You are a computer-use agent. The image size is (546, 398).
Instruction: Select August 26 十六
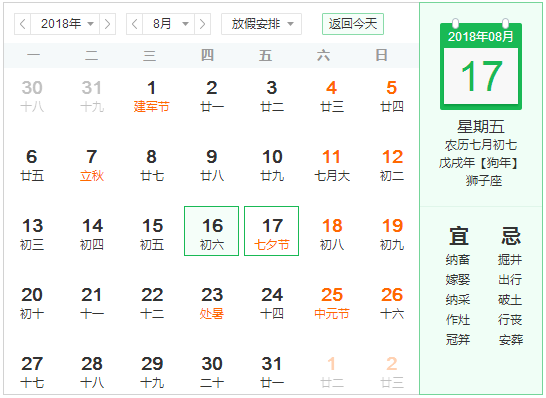click(x=392, y=303)
